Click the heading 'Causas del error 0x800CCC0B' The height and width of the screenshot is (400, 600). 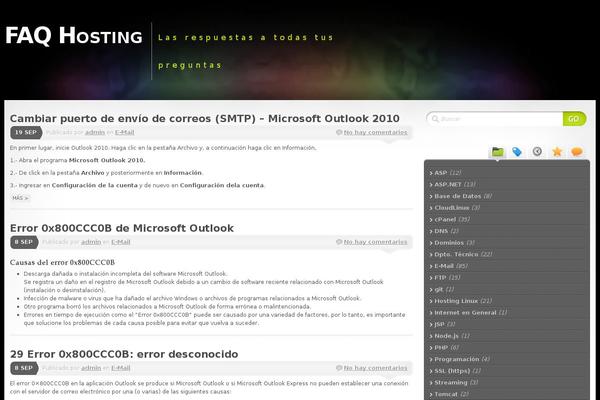tap(62, 262)
